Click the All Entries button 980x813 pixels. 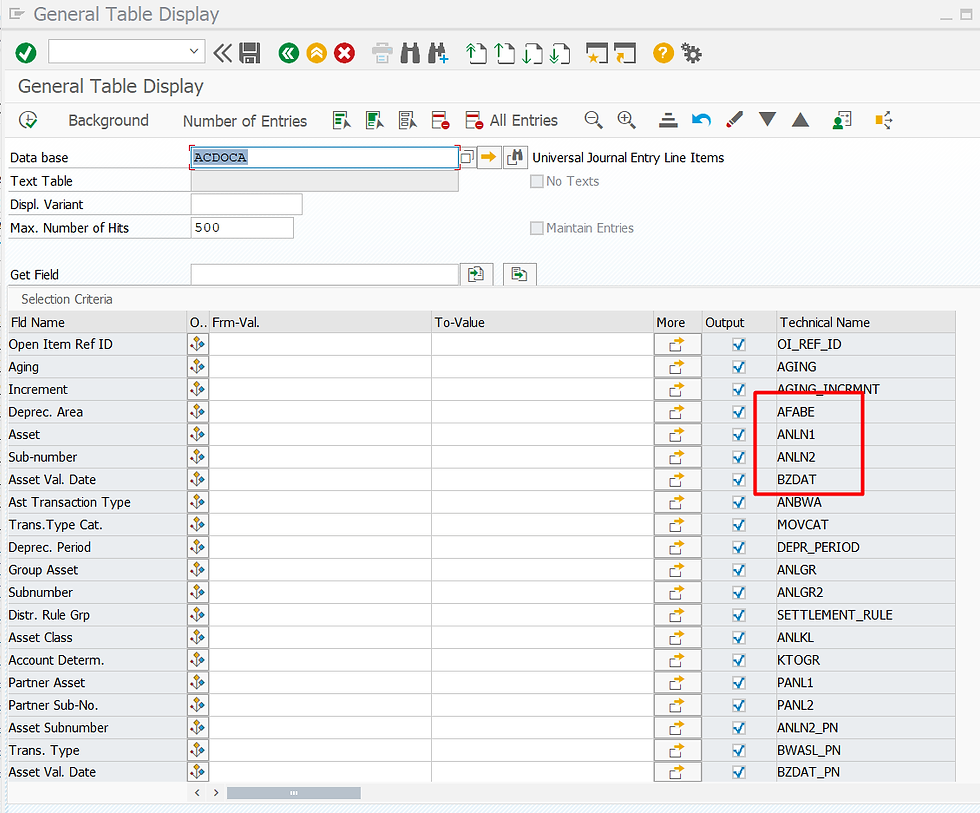pyautogui.click(x=512, y=120)
